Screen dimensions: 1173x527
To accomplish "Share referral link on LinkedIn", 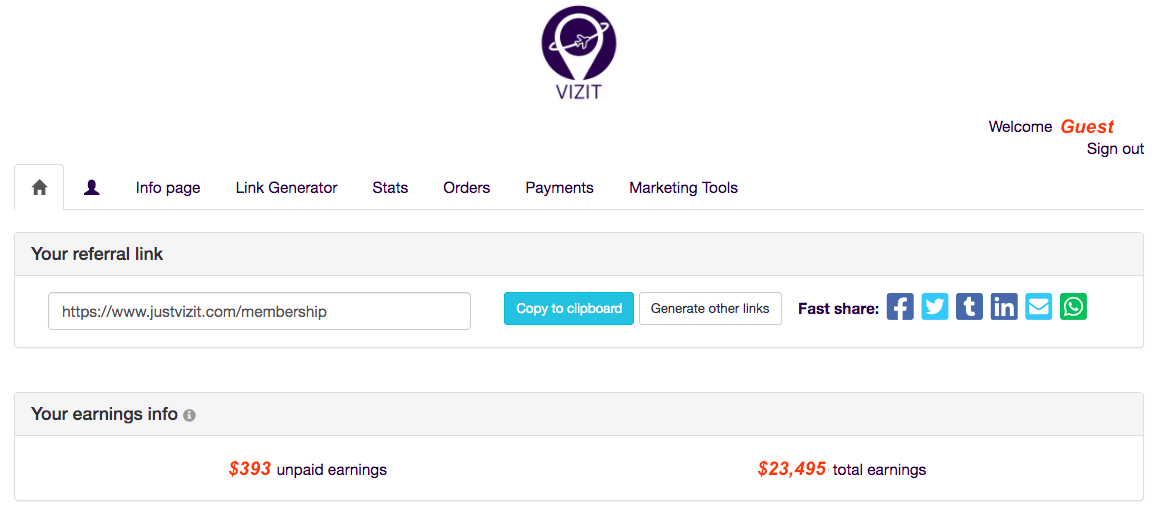I will point(1004,307).
